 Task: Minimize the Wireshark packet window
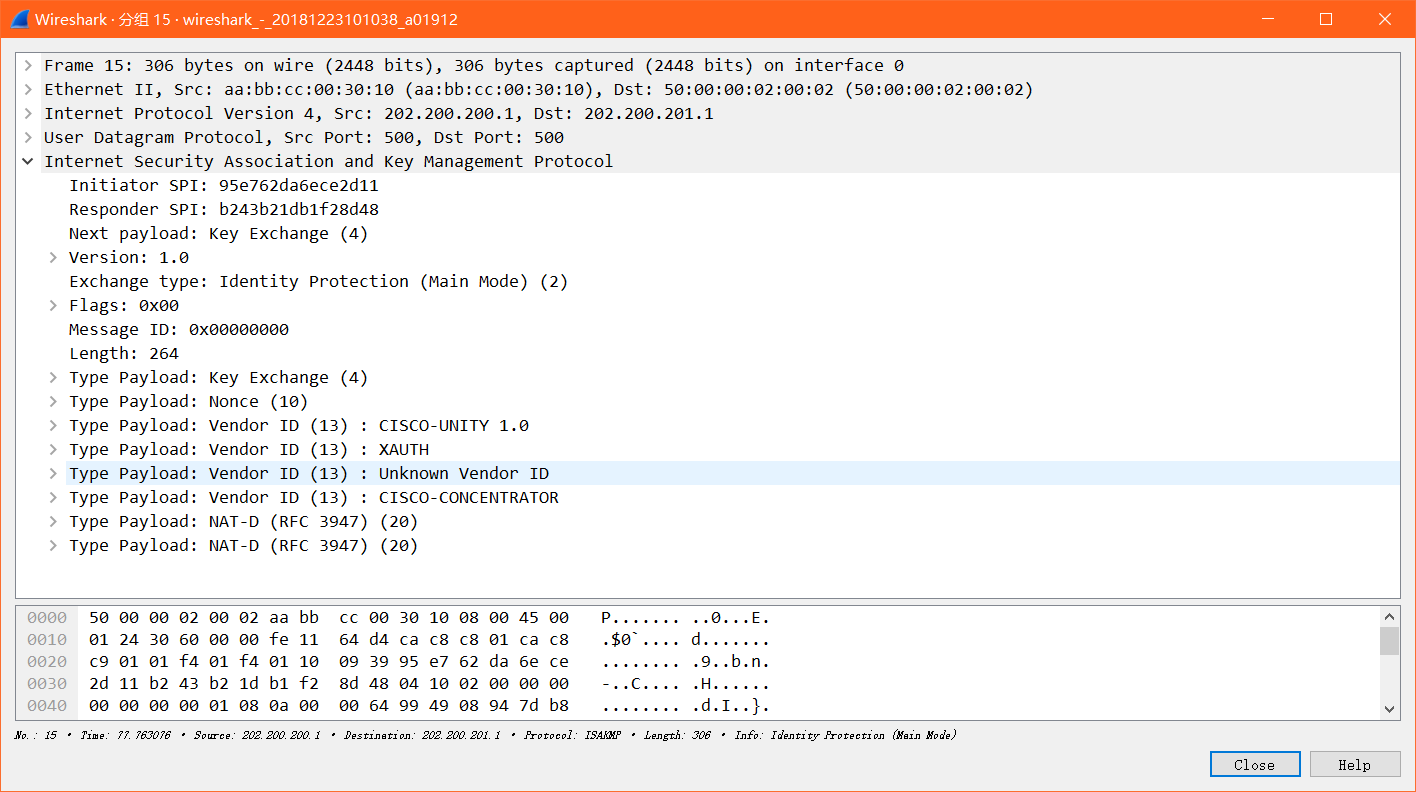coord(1268,19)
